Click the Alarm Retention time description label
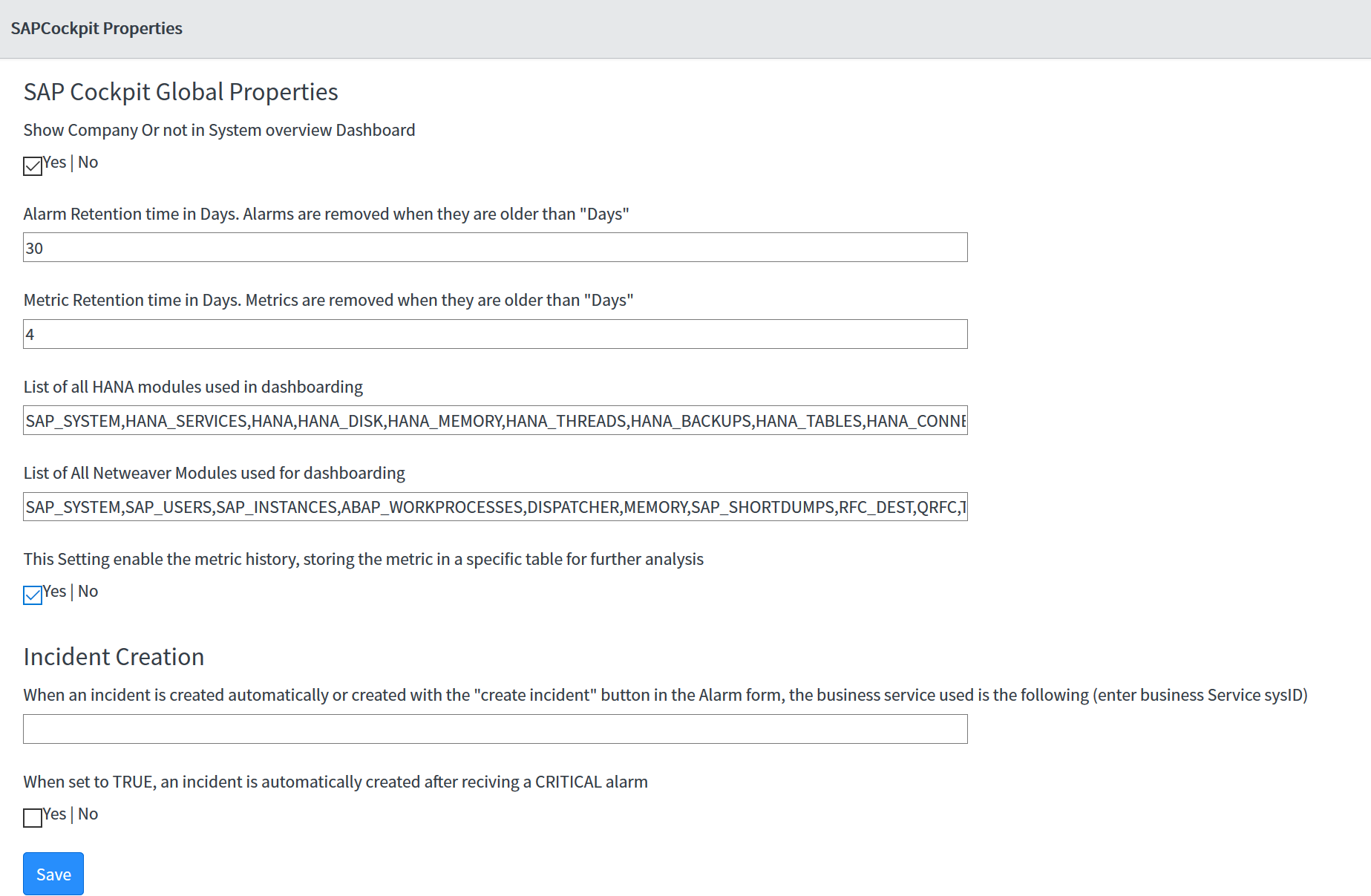The width and height of the screenshot is (1371, 896). [326, 214]
